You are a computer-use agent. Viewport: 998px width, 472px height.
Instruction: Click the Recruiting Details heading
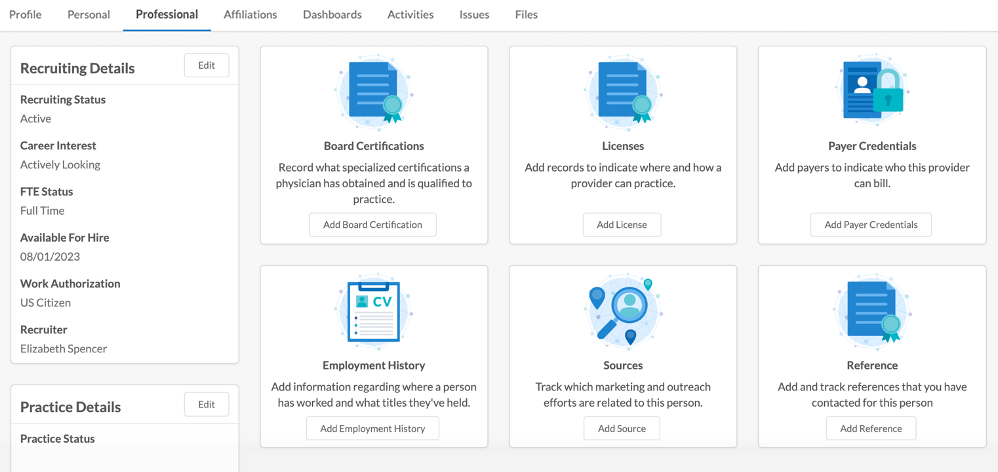pyautogui.click(x=78, y=68)
